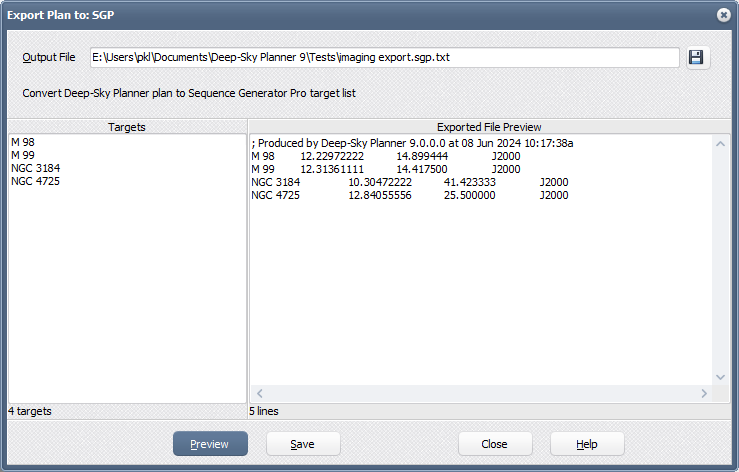
Task: Click the Produced by Deep-Sky Planner comment line
Action: coord(412,143)
